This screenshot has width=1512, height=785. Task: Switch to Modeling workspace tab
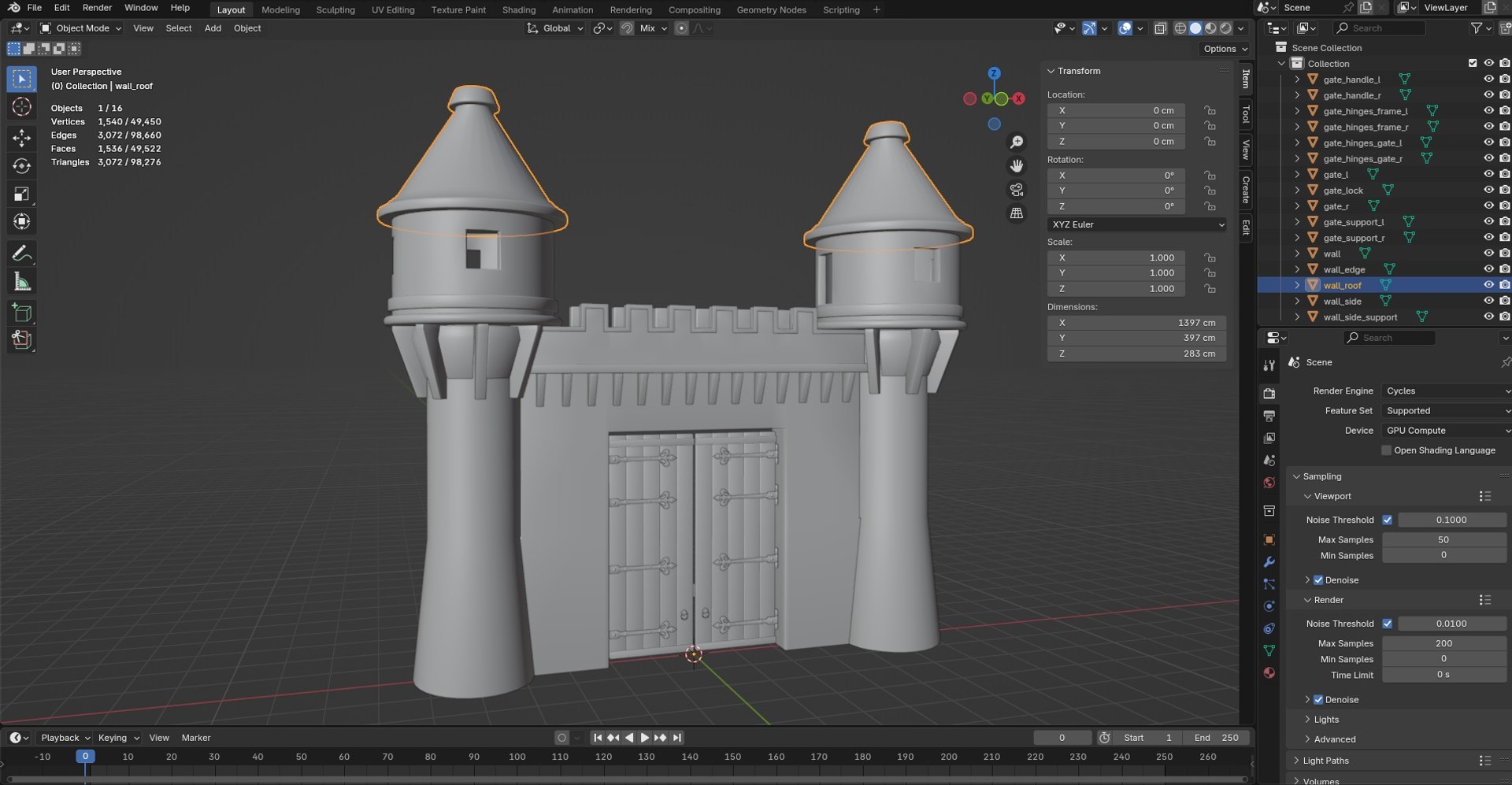280,9
